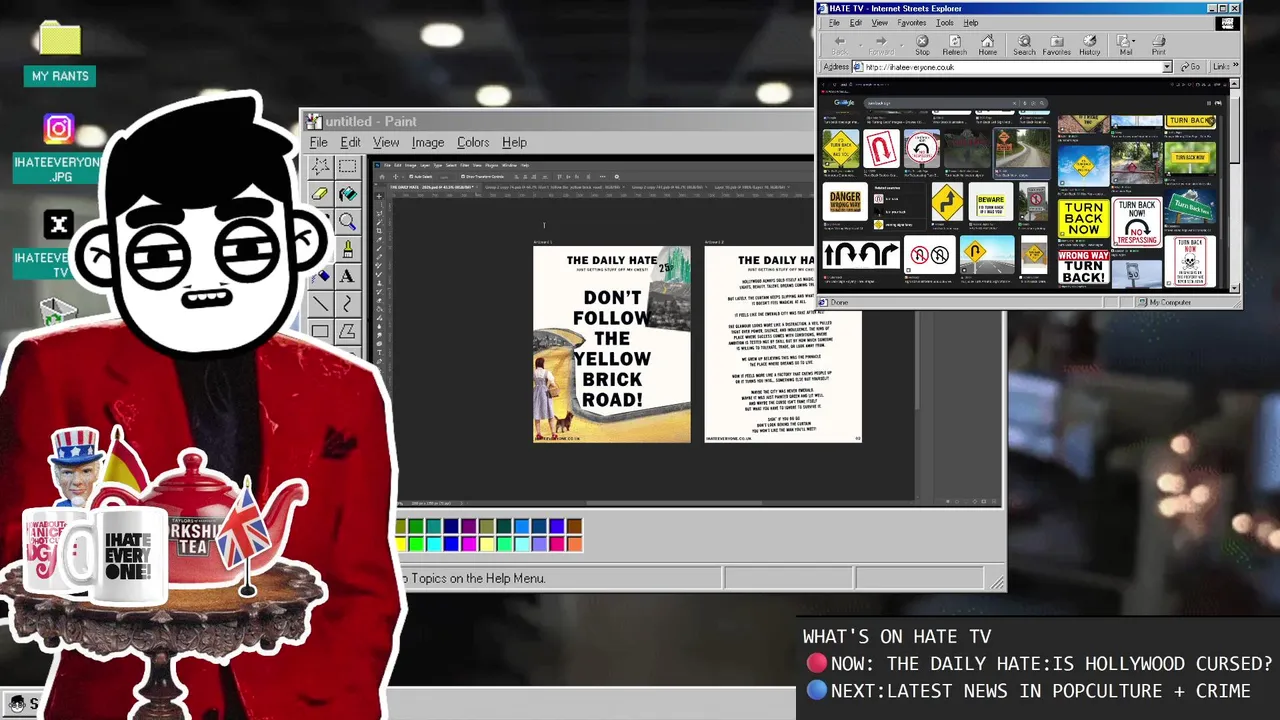The height and width of the screenshot is (720, 1280).
Task: Open the Edit menu in Paint
Action: pyautogui.click(x=350, y=142)
